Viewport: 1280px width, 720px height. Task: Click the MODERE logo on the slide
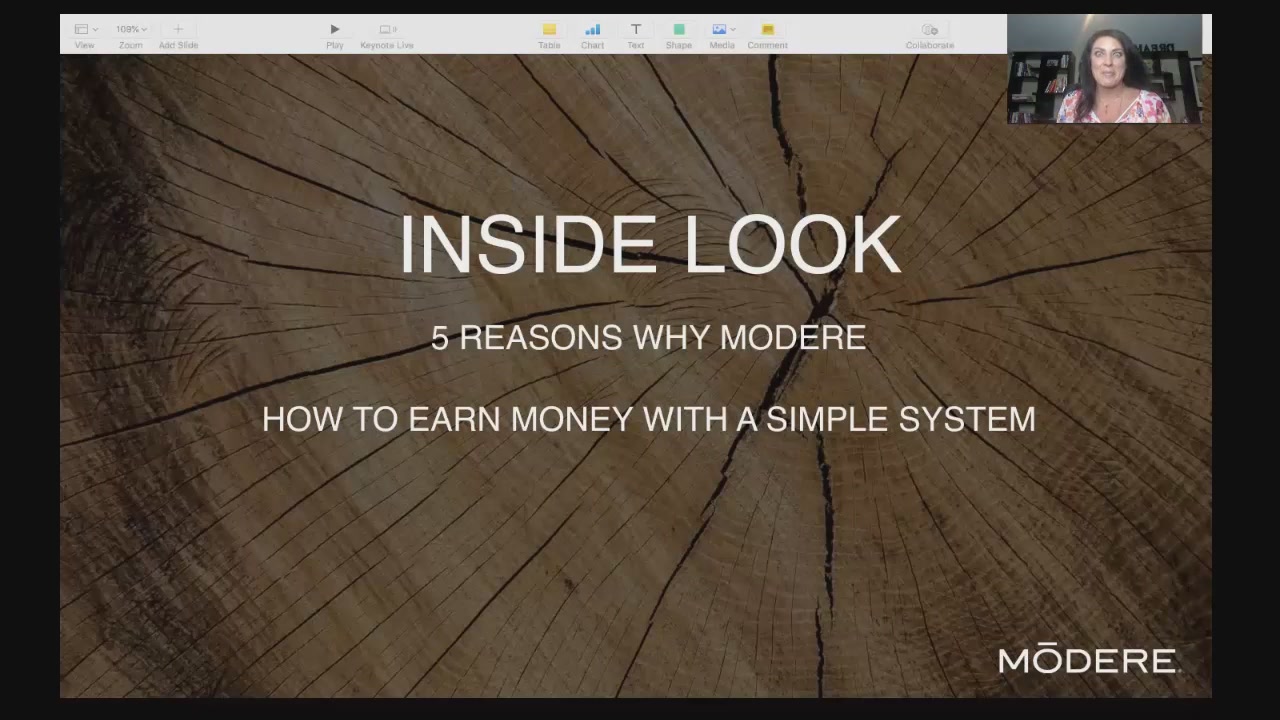(1089, 660)
